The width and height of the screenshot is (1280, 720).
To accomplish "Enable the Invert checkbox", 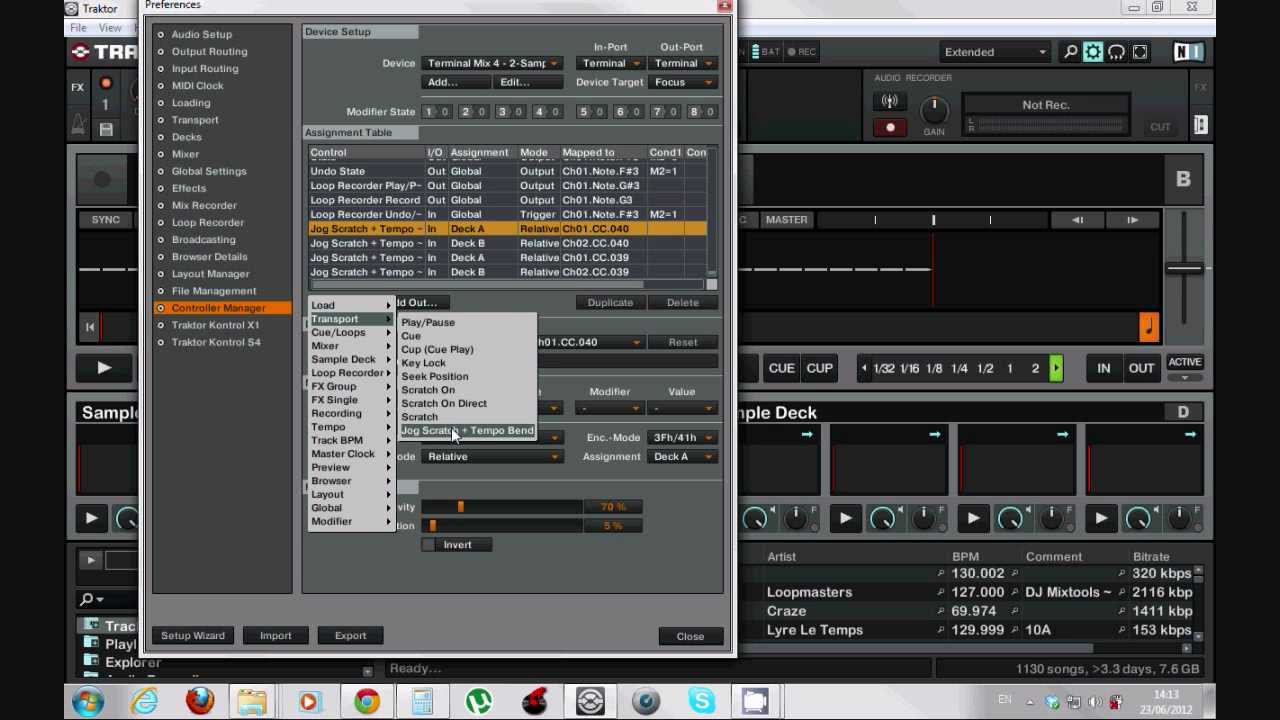I will (429, 545).
